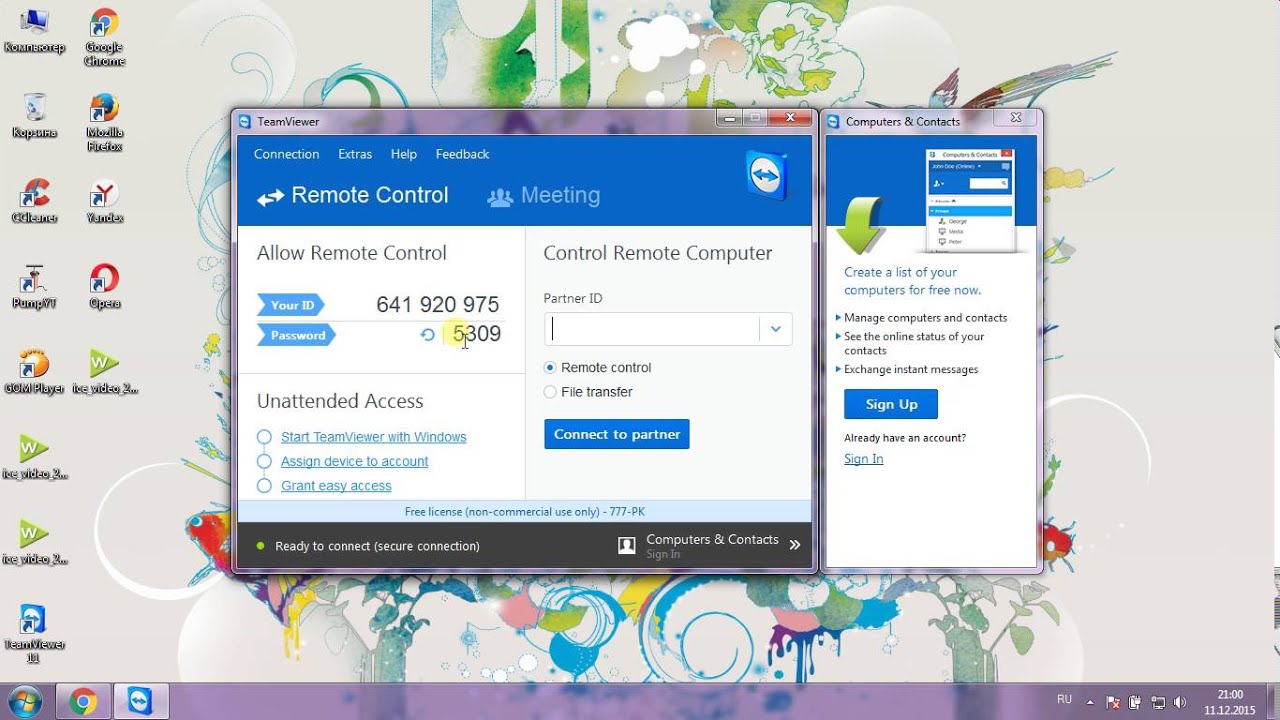Click the volume speaker tray icon
This screenshot has height=720, width=1280.
click(x=1180, y=702)
